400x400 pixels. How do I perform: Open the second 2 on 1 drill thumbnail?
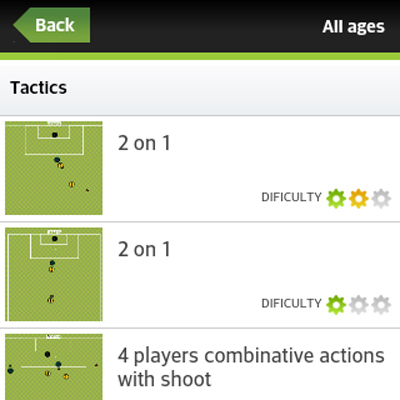(54, 274)
